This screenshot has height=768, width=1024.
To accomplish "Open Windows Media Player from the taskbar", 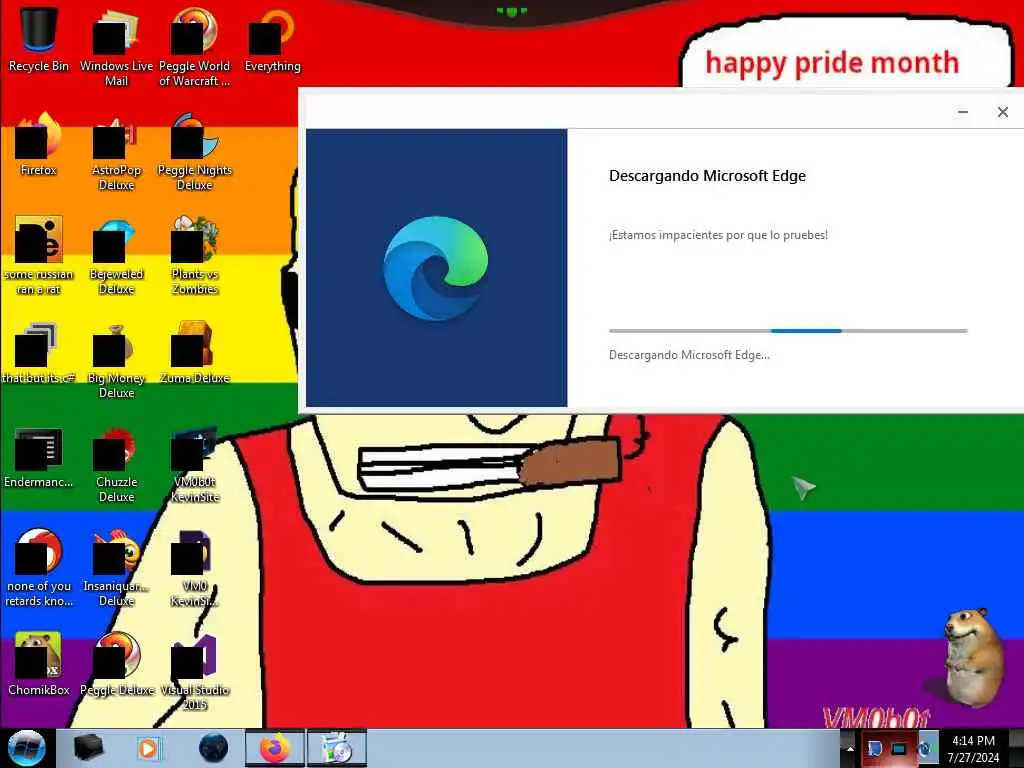I will click(x=148, y=748).
